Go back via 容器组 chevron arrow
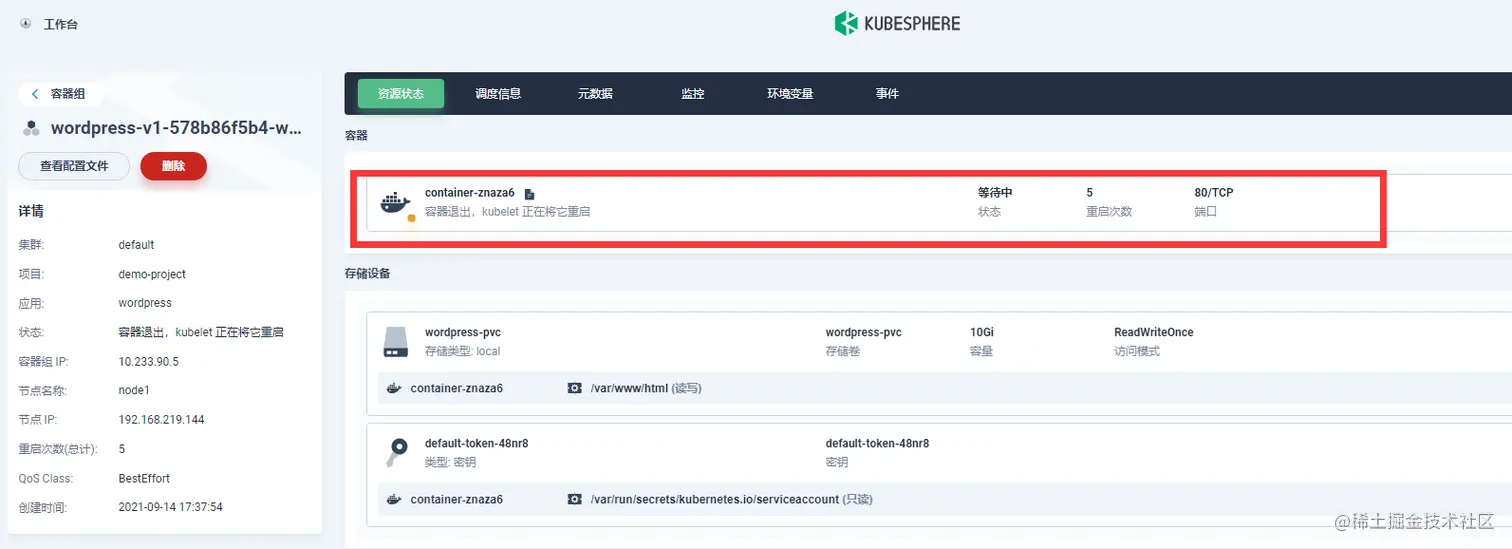 [x=35, y=94]
